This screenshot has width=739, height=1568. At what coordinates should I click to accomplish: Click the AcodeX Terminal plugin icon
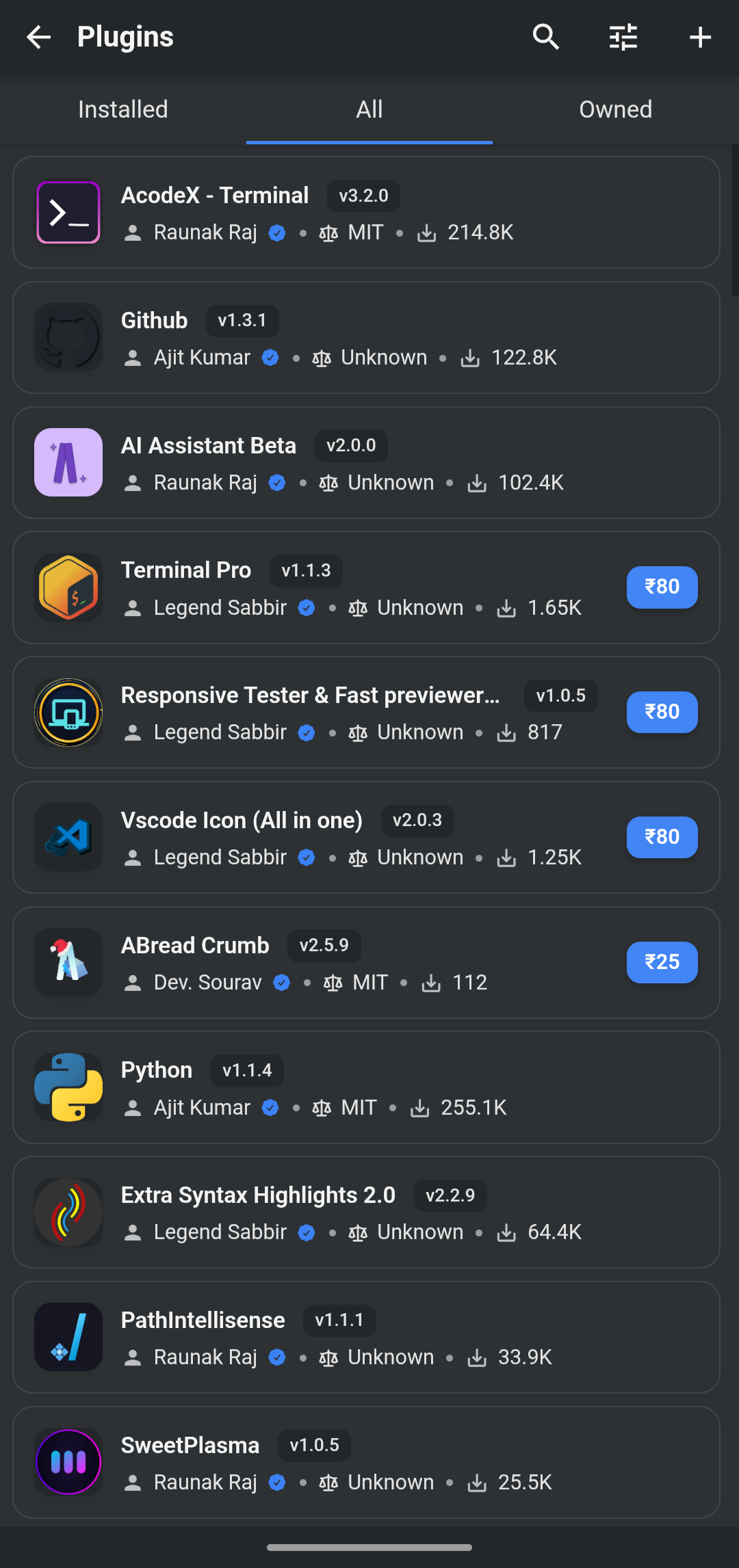(x=68, y=212)
